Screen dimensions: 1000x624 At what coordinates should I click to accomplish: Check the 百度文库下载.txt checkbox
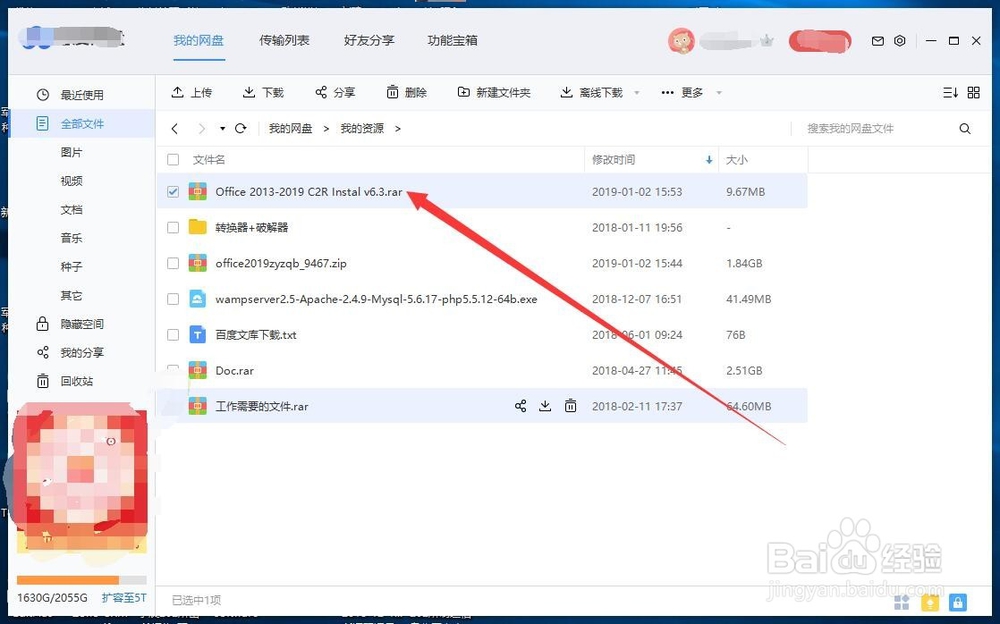(x=173, y=334)
